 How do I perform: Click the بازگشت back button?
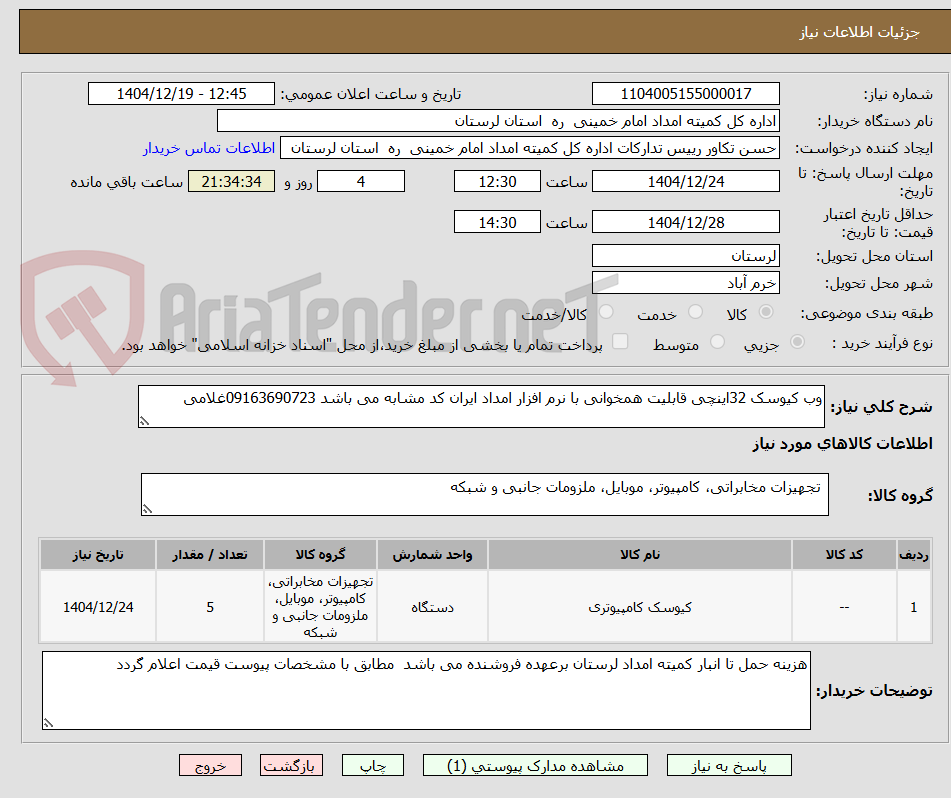point(291,765)
